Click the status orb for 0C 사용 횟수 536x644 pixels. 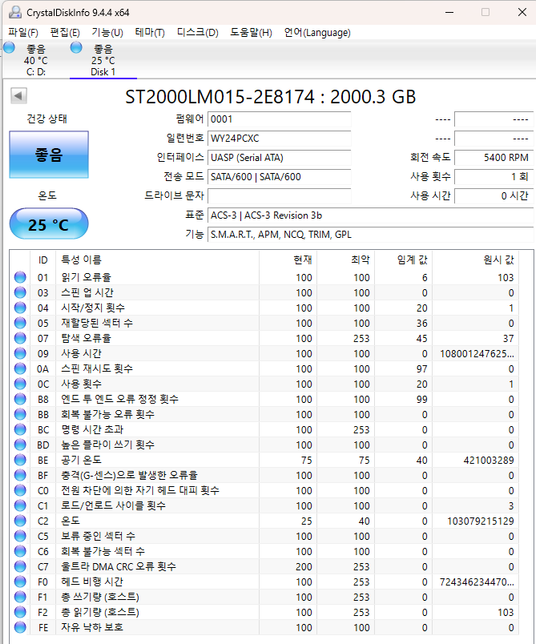20,384
